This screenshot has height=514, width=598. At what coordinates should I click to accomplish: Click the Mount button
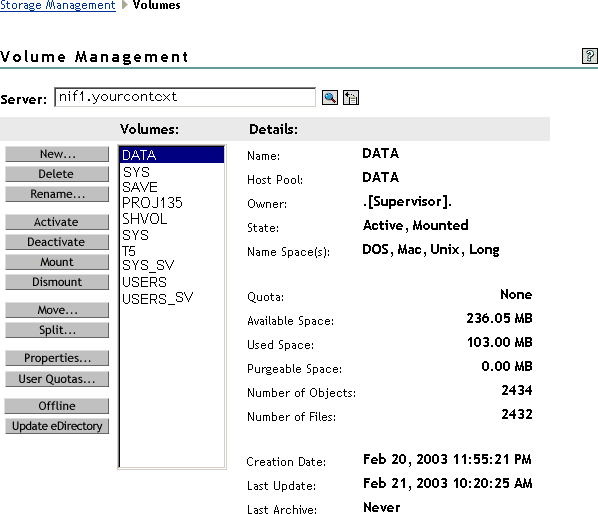57,262
